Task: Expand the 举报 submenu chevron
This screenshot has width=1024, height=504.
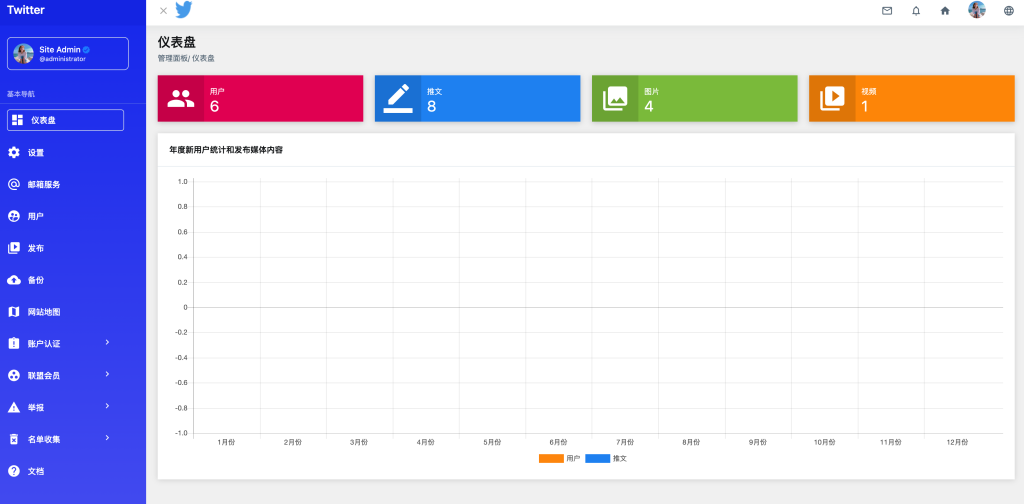Action: (107, 406)
